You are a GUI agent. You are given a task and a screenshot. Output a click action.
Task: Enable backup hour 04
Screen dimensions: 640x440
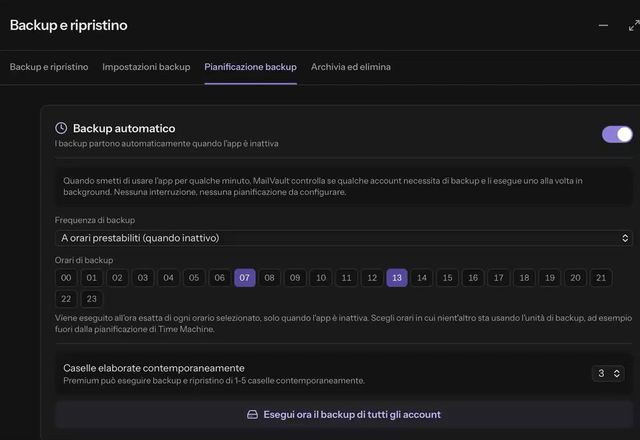(x=168, y=278)
